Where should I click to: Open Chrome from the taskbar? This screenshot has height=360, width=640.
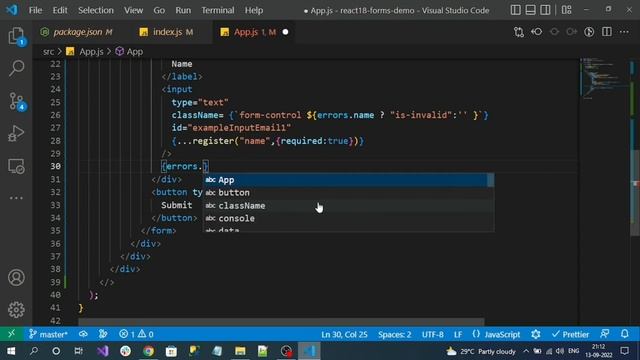(x=149, y=351)
